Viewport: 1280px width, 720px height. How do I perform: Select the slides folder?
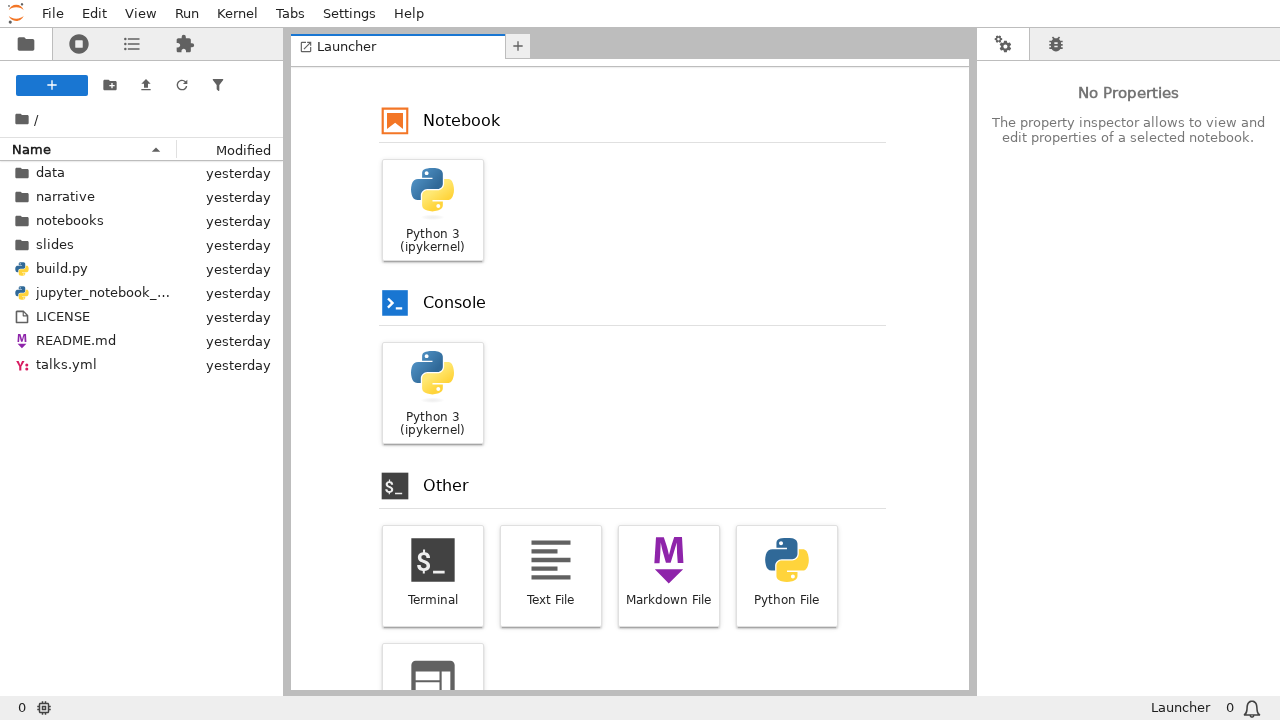click(141, 245)
